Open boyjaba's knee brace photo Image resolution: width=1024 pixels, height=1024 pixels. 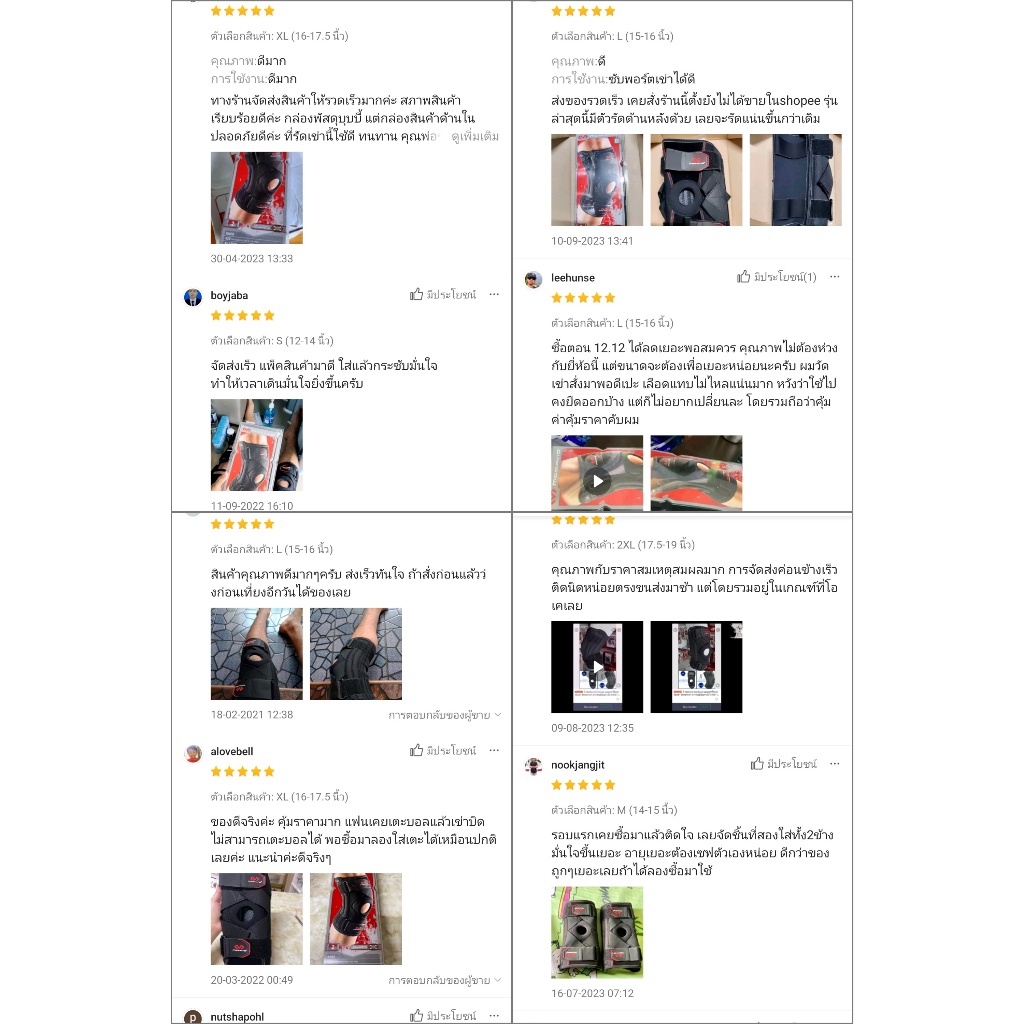point(257,445)
